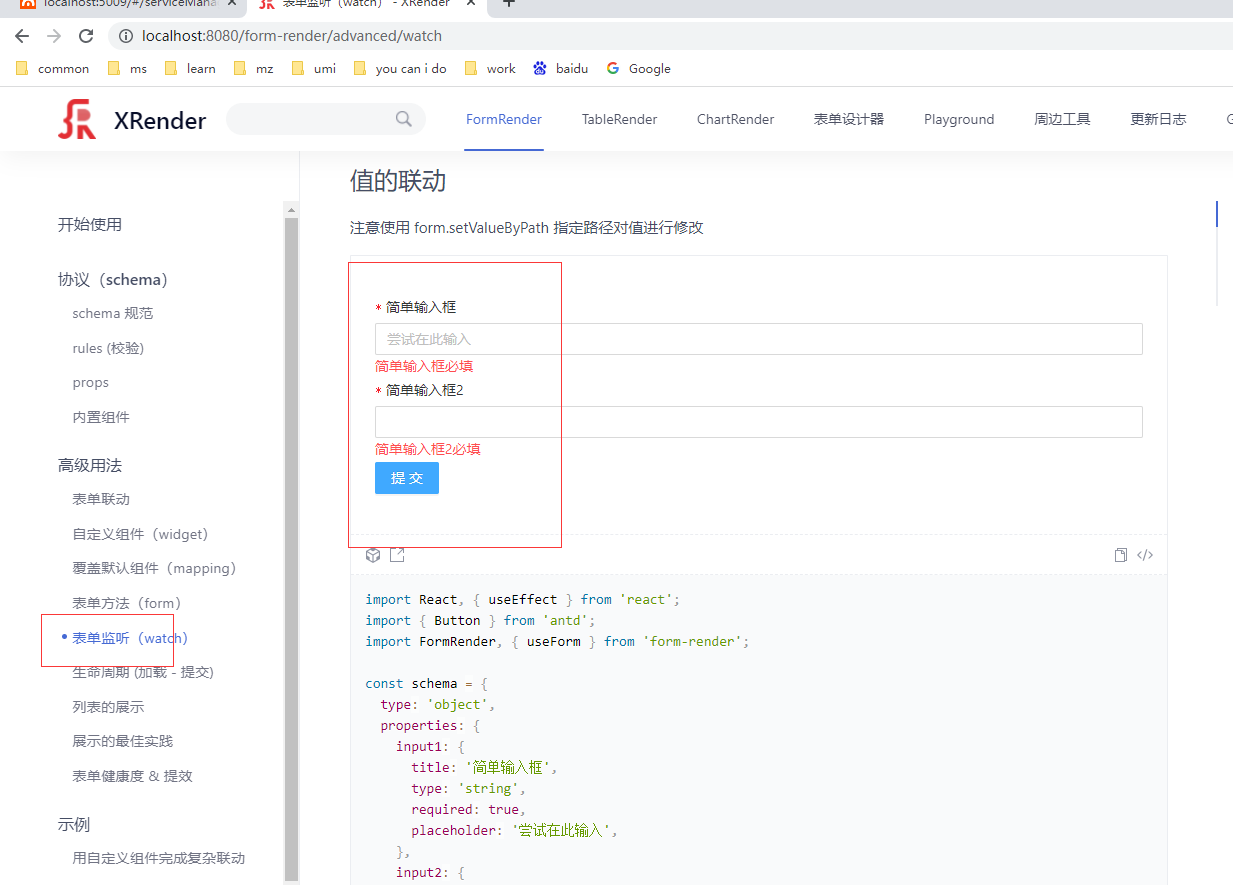1233x885 pixels.
Task: Navigate to 更新日志
Action: [x=1158, y=119]
